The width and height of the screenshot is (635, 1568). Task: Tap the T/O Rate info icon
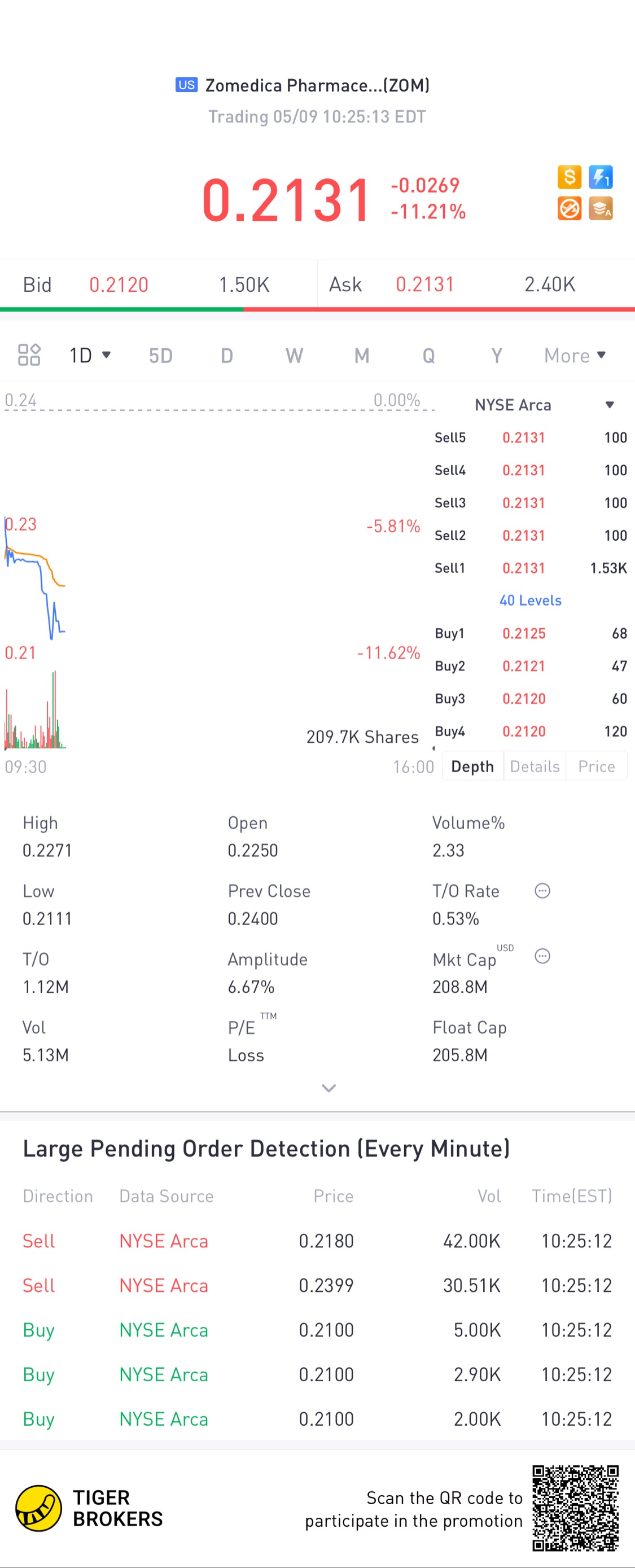542,891
